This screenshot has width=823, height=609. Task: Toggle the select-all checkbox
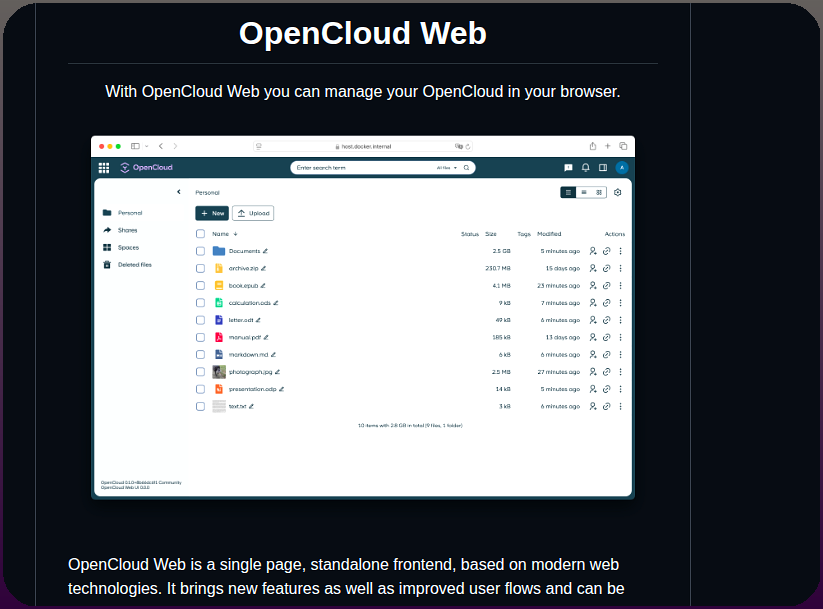[x=201, y=234]
